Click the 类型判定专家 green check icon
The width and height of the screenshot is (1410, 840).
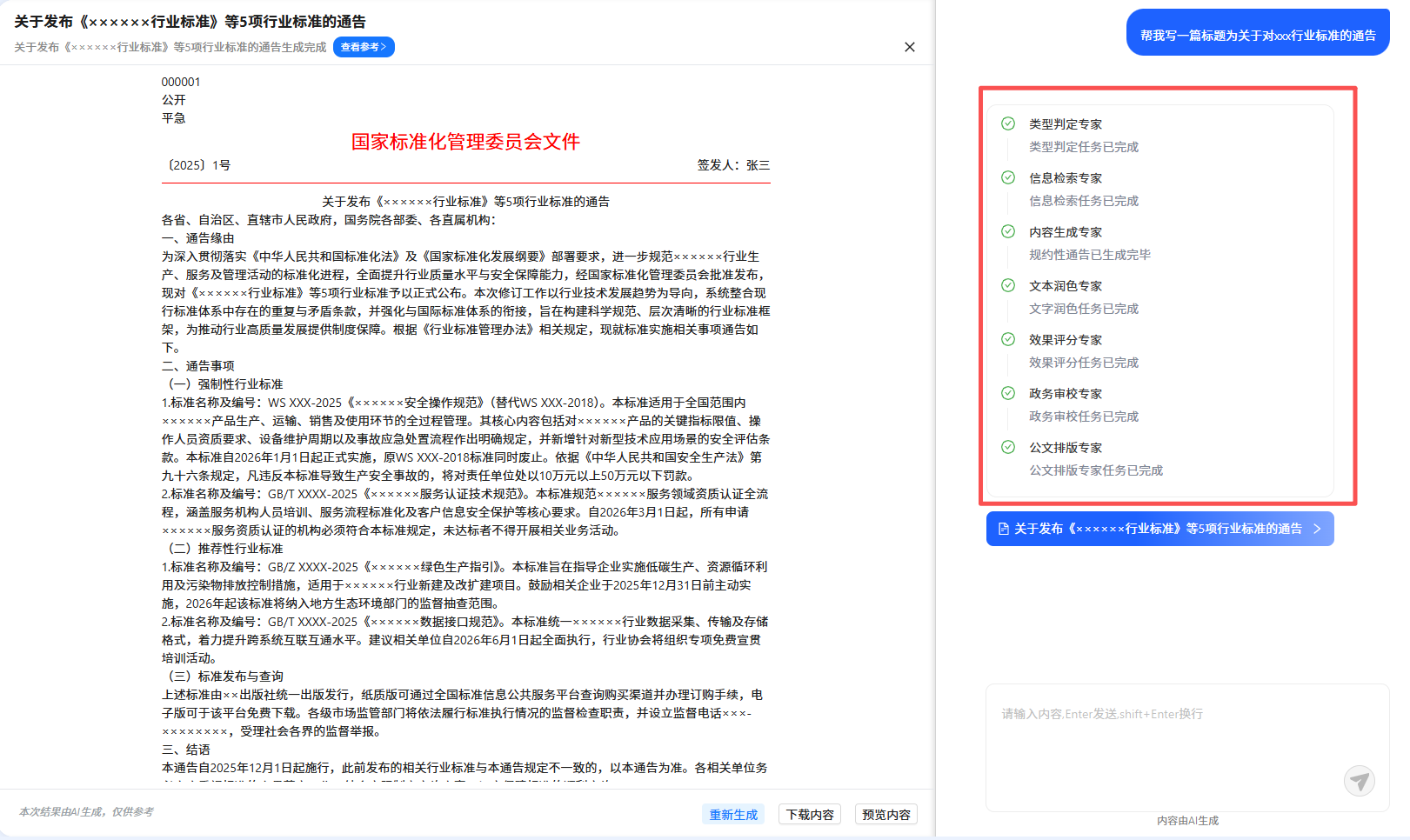pos(1008,123)
